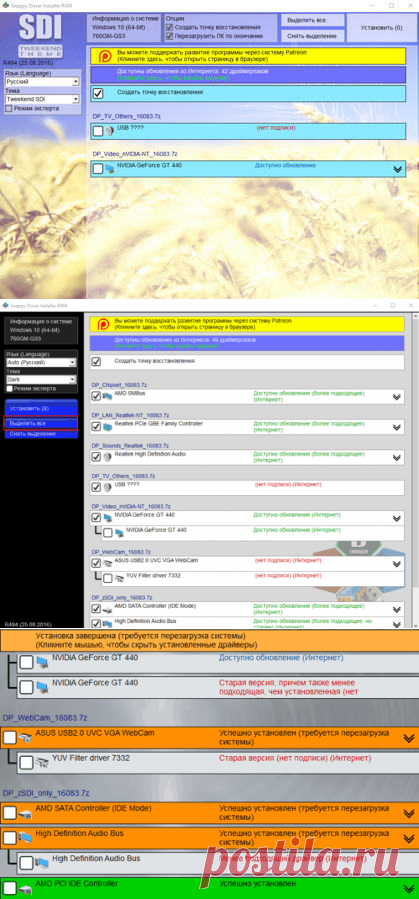Click the ASUS USB2.0 UVC VGA WebCam icon in Dark window
The image size is (419, 899).
(107, 564)
